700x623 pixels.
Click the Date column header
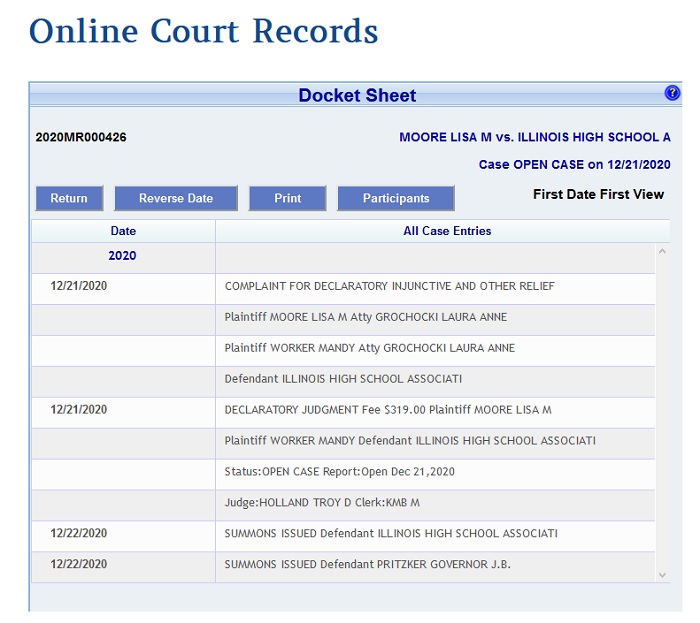[x=123, y=231]
